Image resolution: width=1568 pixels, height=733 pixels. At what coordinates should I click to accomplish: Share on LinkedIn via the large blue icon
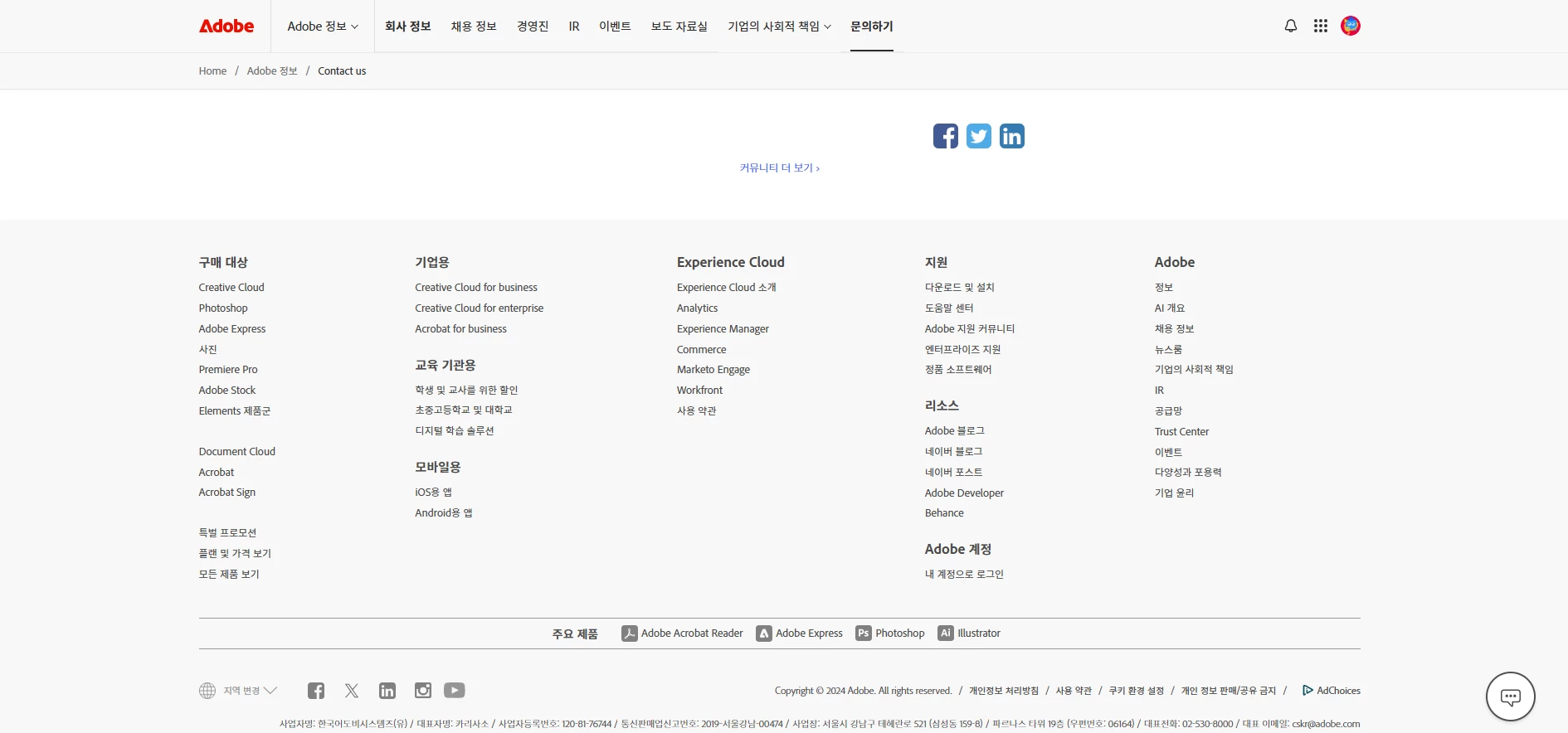tap(1012, 136)
